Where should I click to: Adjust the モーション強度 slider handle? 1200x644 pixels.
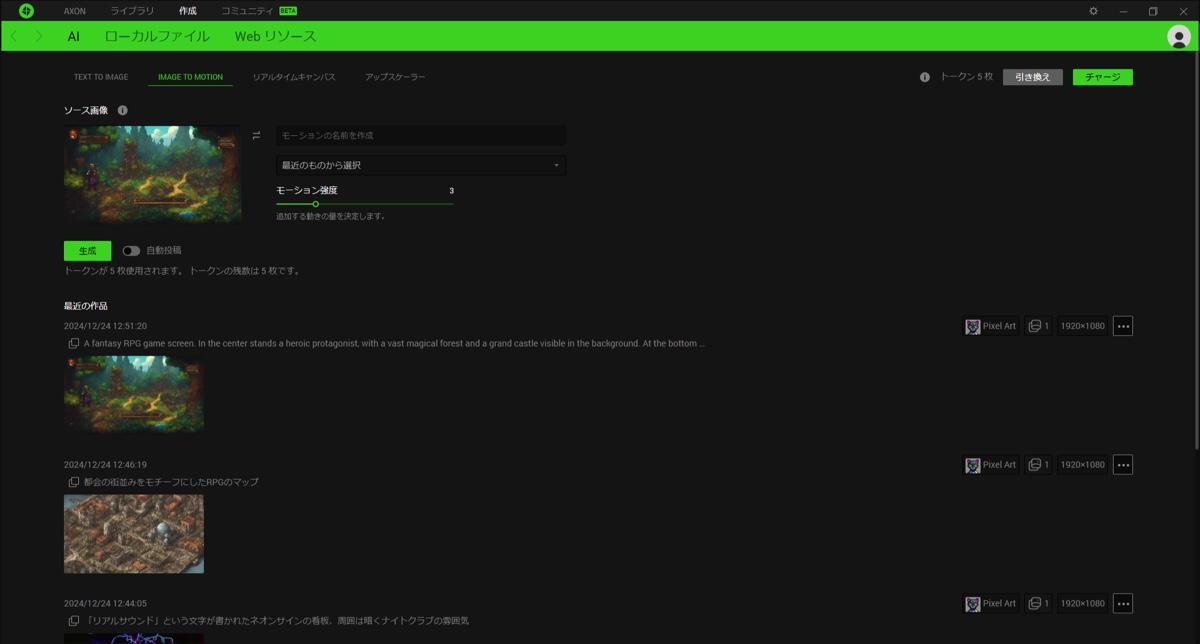tap(316, 204)
